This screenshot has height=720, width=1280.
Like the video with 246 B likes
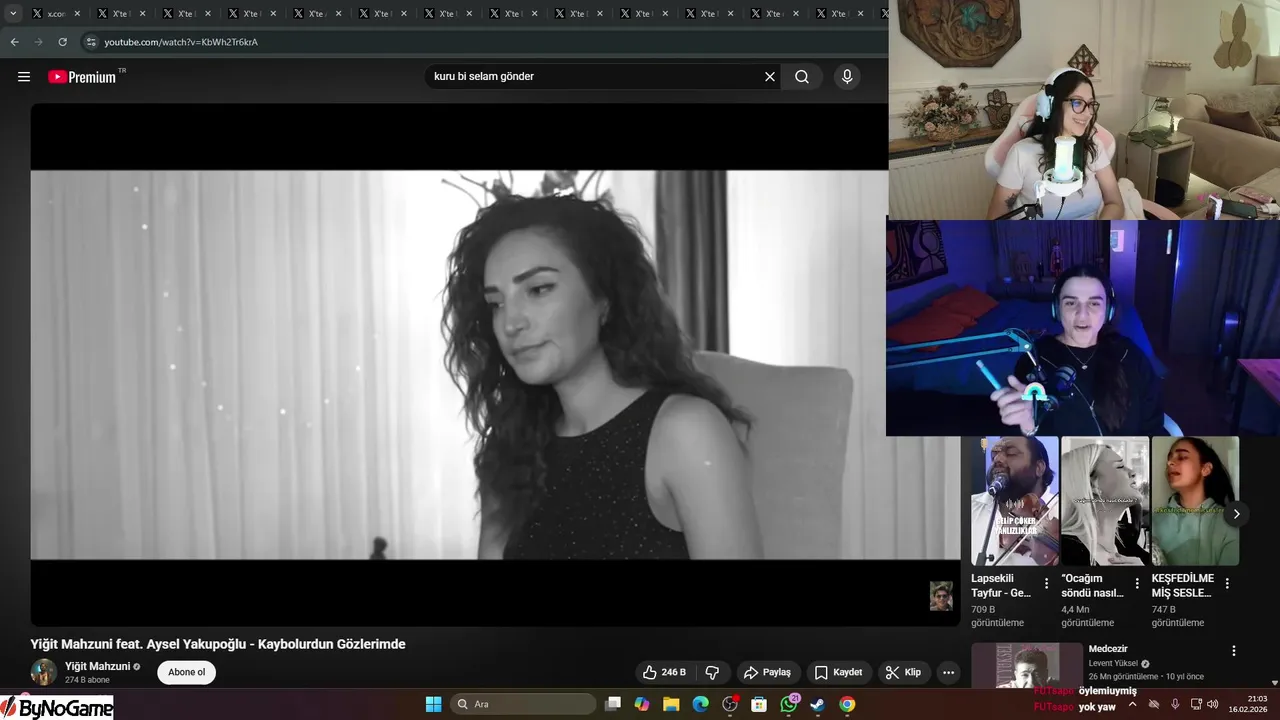[665, 672]
